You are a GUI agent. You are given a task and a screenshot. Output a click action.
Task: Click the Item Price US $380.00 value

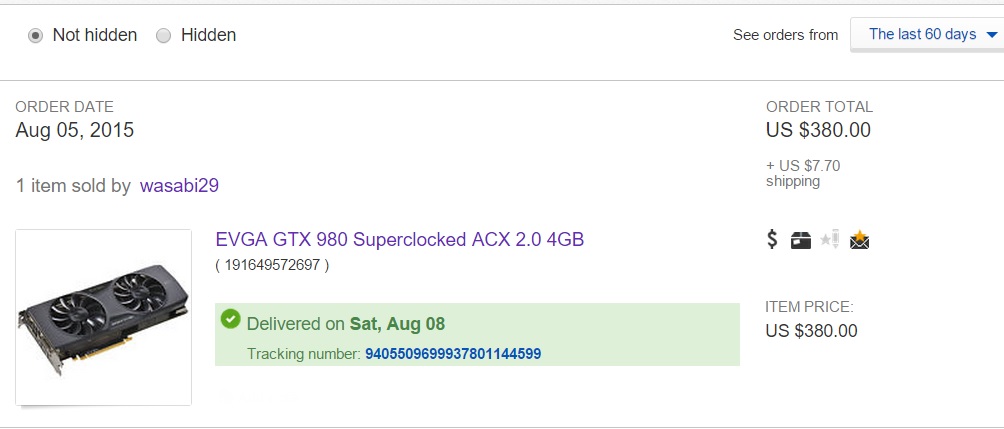[811, 331]
